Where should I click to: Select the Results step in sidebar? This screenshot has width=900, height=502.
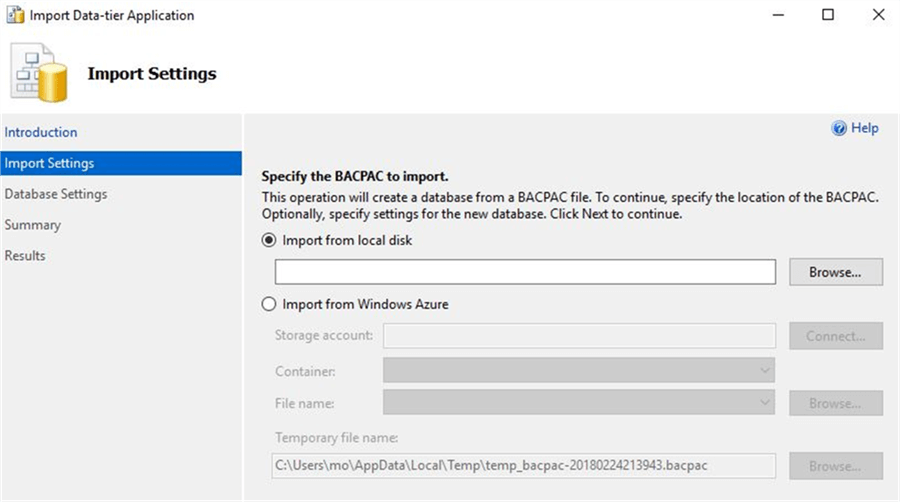click(25, 256)
